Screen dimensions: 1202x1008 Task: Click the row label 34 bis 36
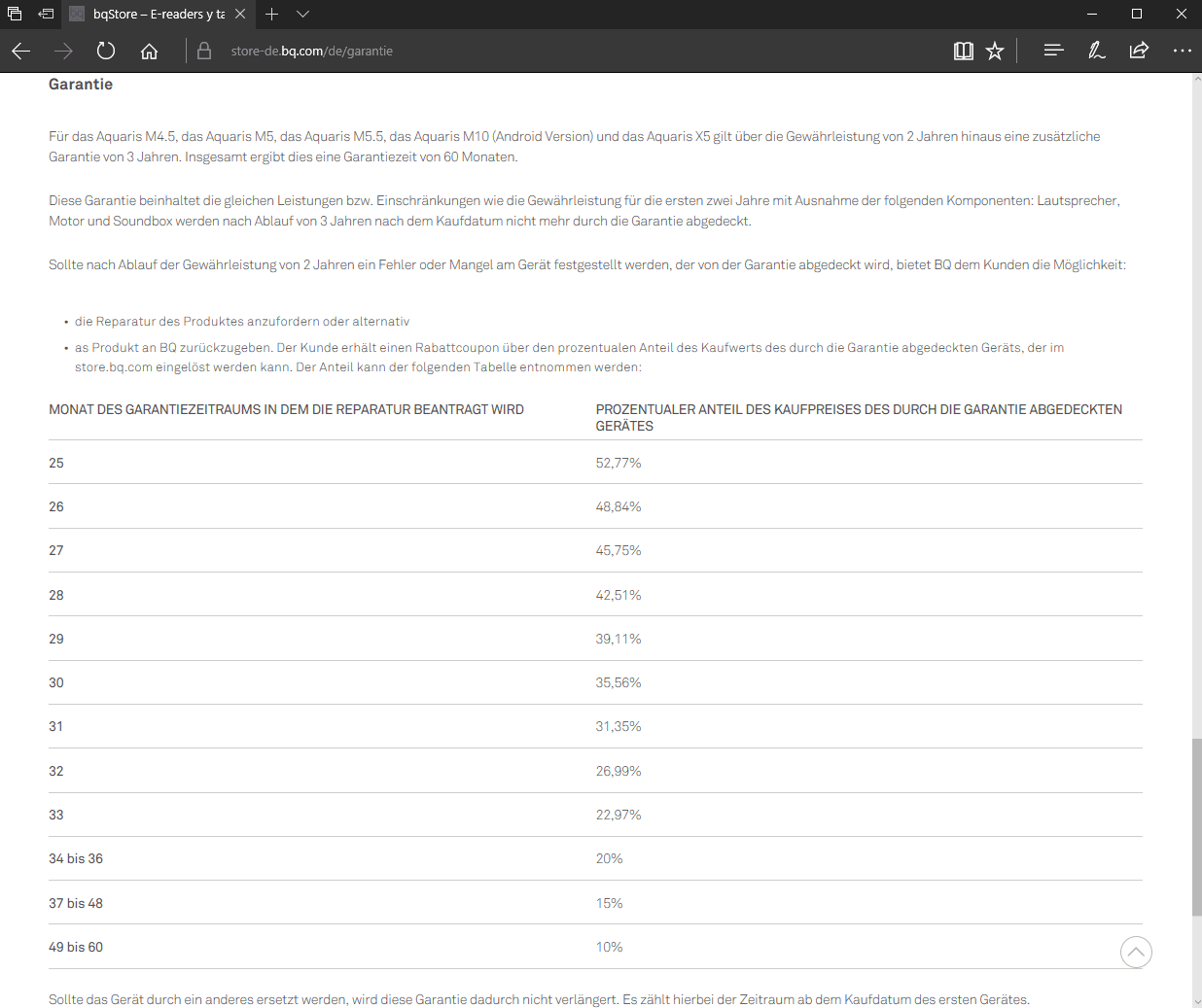point(76,858)
